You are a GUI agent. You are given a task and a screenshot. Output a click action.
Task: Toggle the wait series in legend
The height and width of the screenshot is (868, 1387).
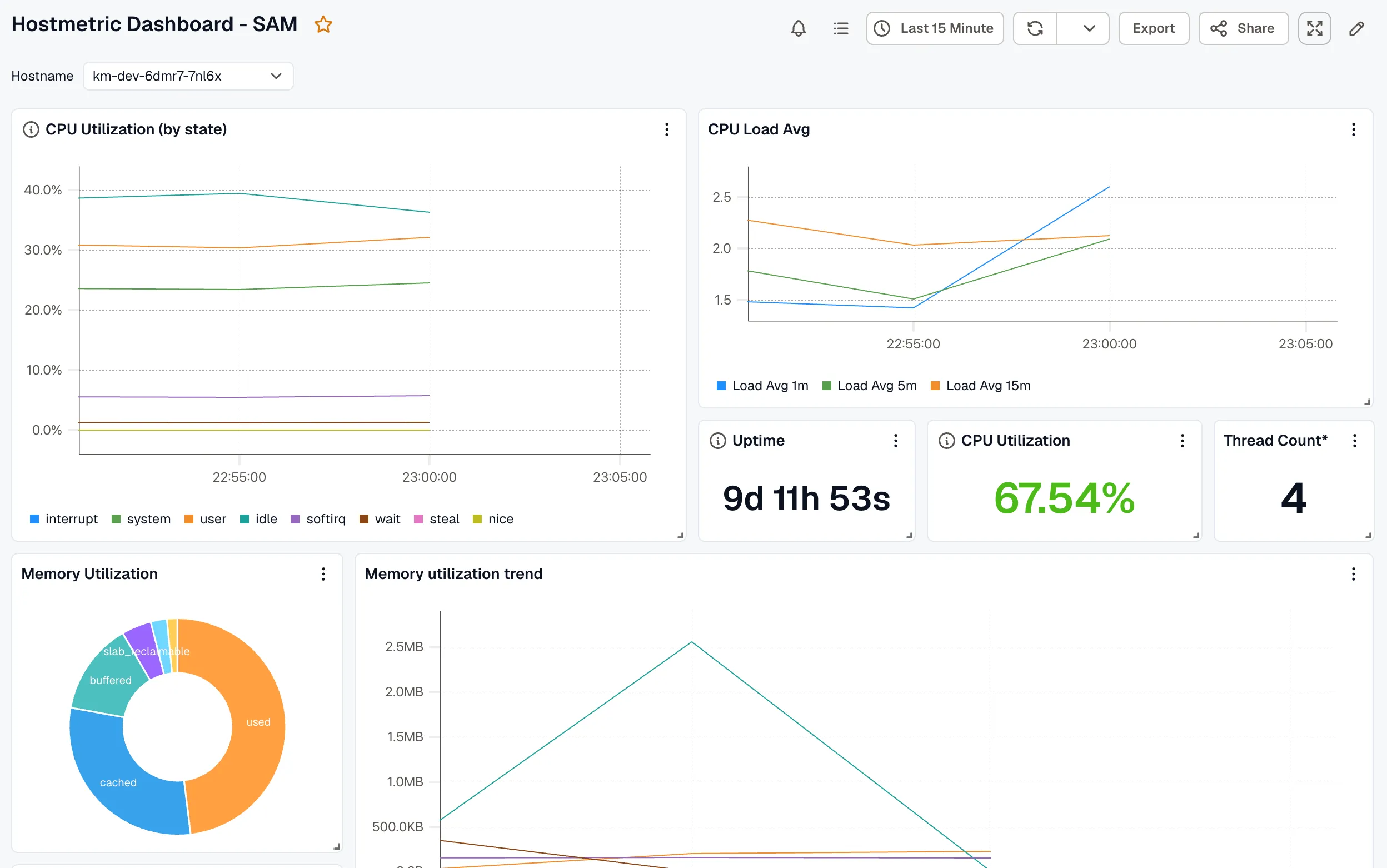380,519
